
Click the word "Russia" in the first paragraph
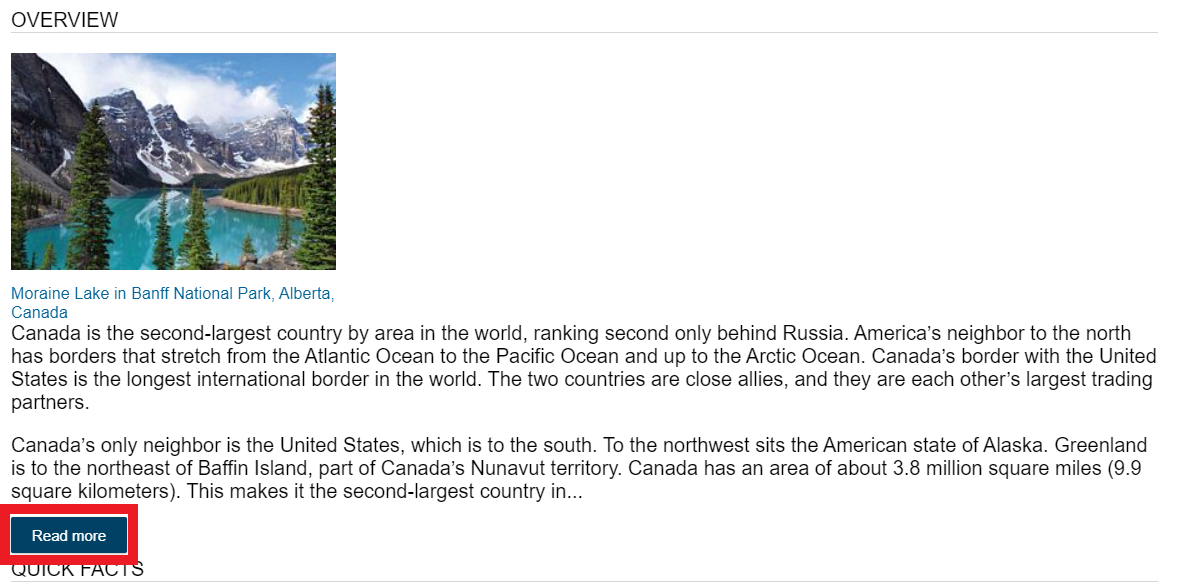[x=812, y=333]
